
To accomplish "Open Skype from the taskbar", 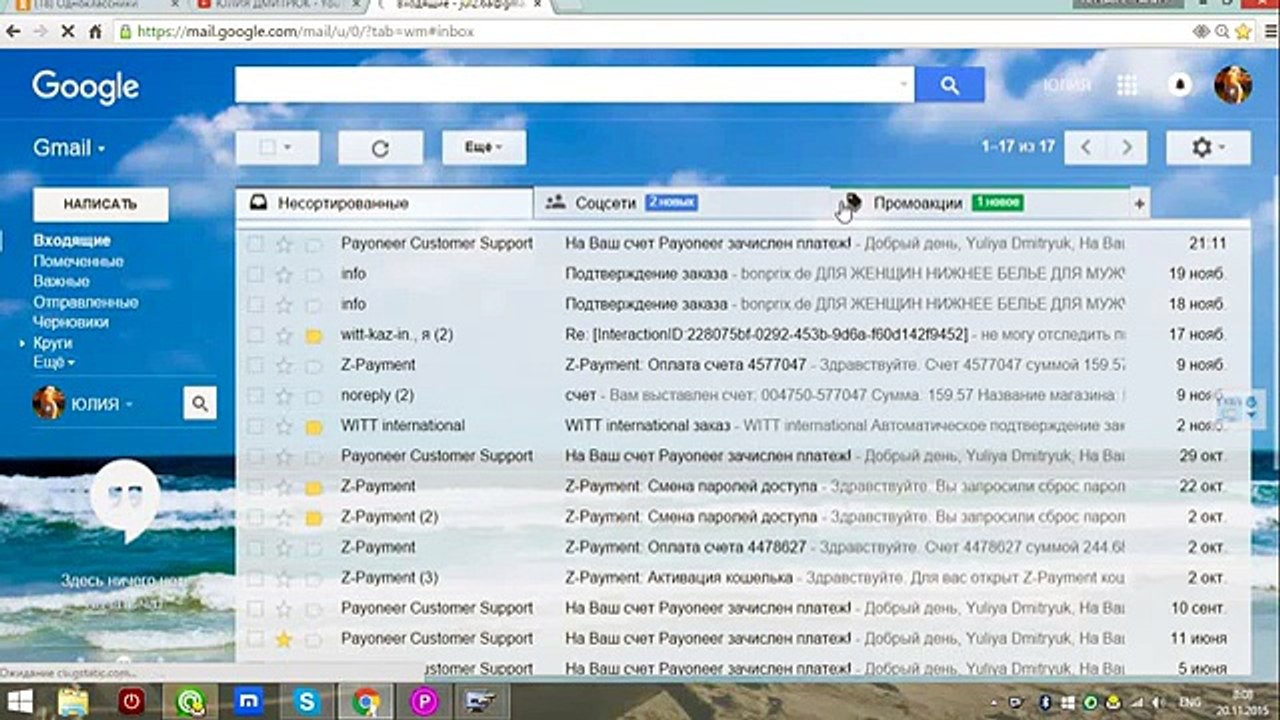I will pyautogui.click(x=307, y=703).
